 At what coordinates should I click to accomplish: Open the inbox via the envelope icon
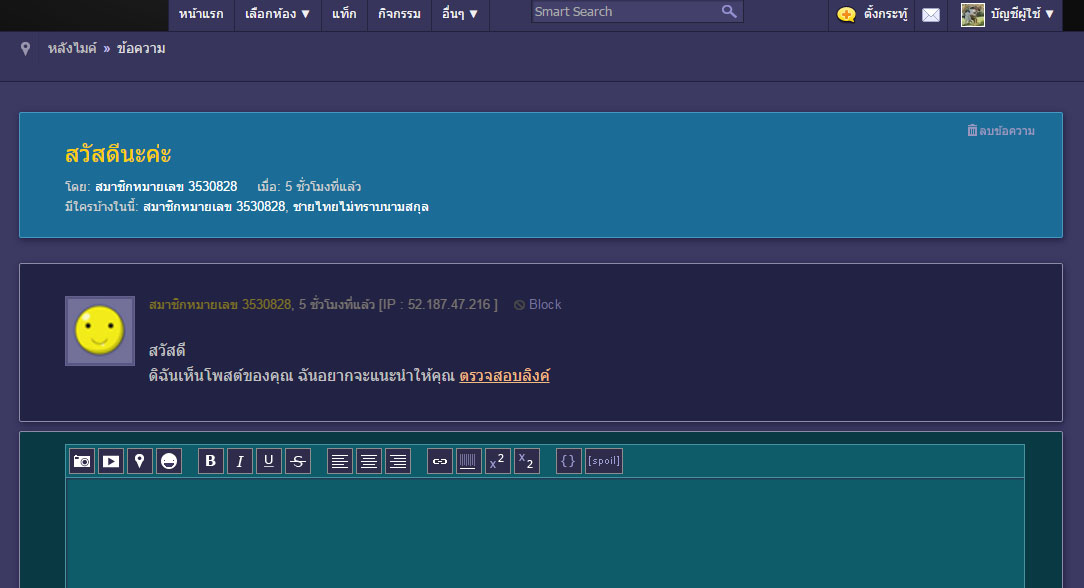point(931,15)
